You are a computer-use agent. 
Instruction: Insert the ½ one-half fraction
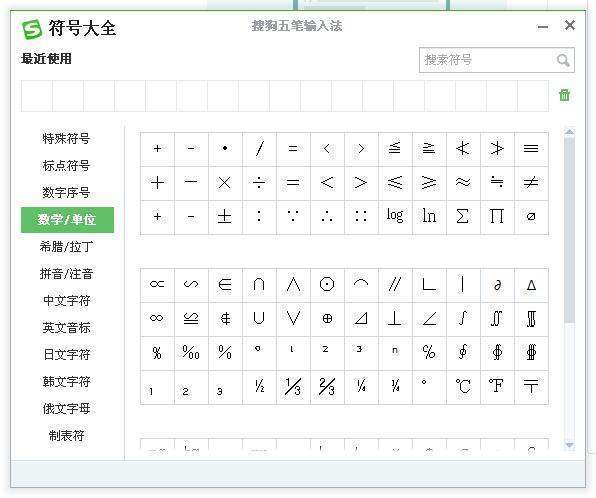(x=259, y=387)
